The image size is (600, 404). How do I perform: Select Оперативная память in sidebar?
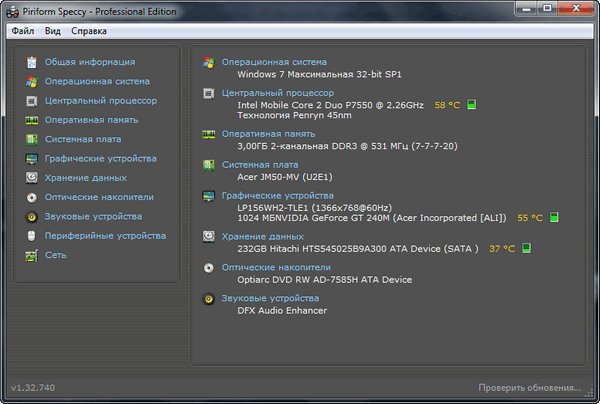91,120
